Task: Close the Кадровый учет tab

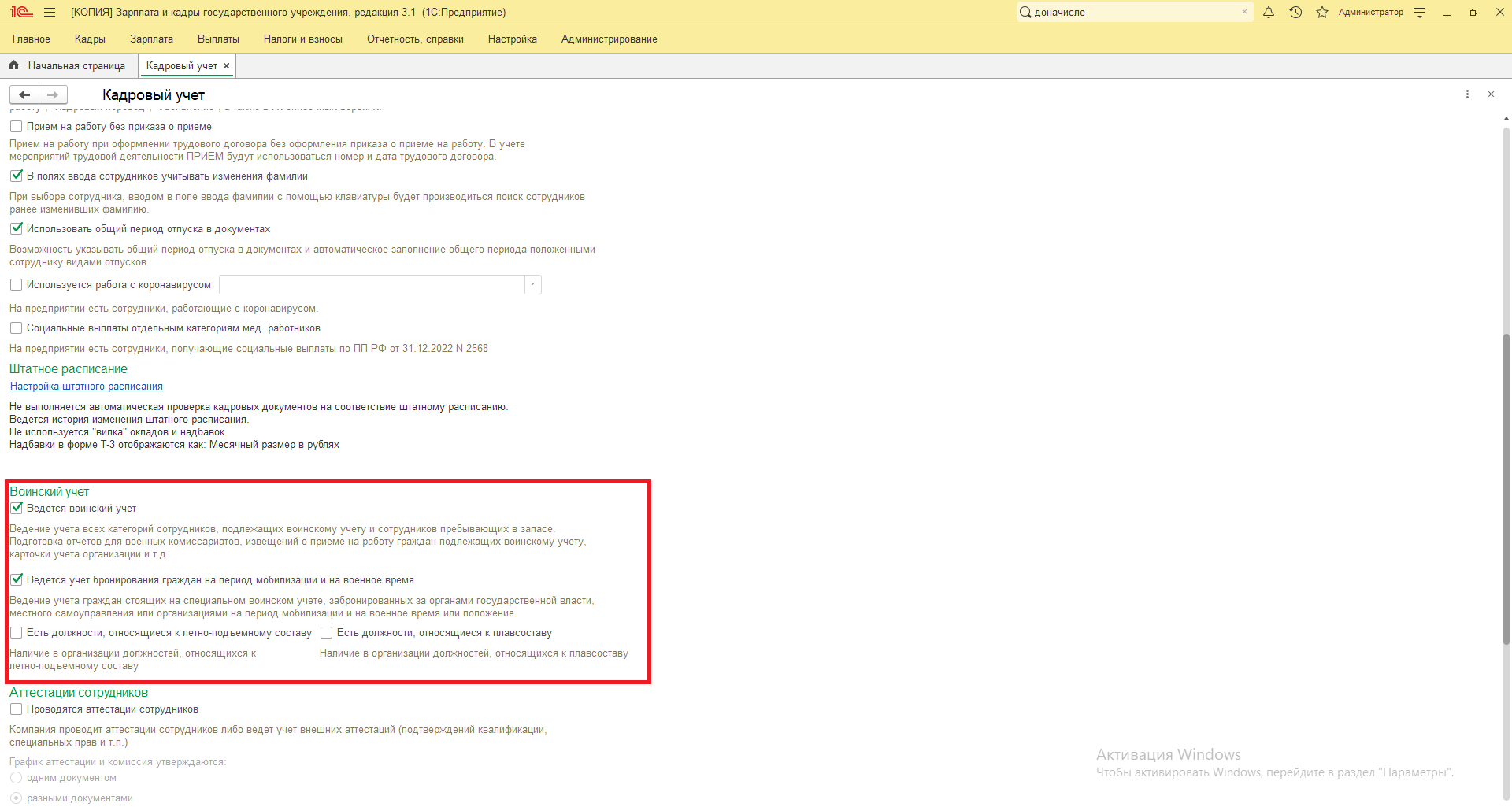Action: pyautogui.click(x=227, y=66)
